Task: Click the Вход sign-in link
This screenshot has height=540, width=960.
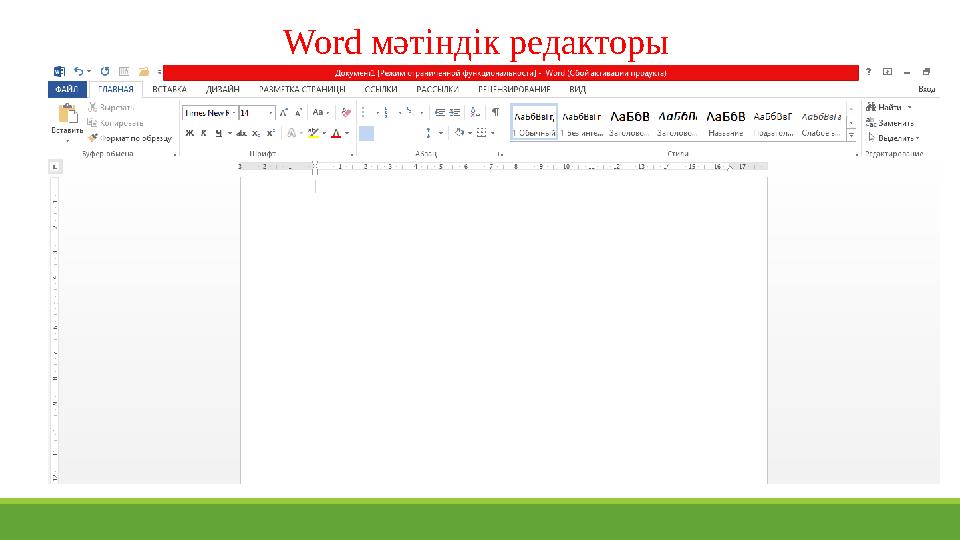Action: click(926, 89)
